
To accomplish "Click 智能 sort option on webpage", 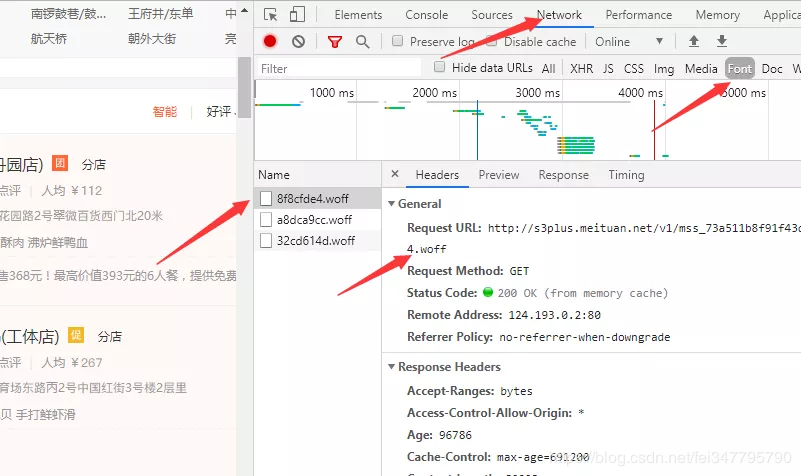I will [x=164, y=111].
